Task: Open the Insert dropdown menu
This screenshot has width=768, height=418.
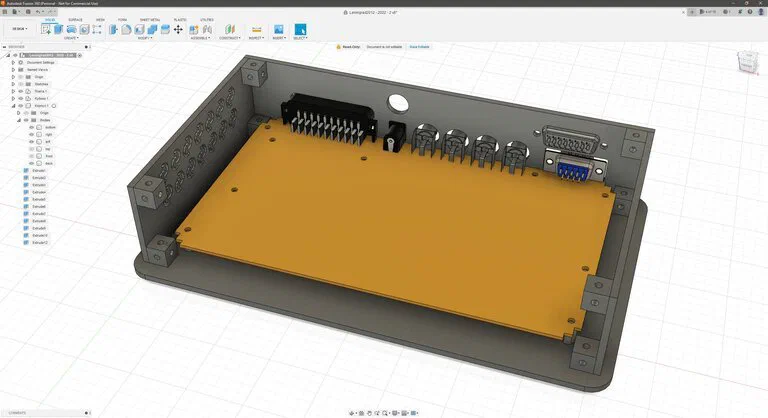Action: [279, 38]
